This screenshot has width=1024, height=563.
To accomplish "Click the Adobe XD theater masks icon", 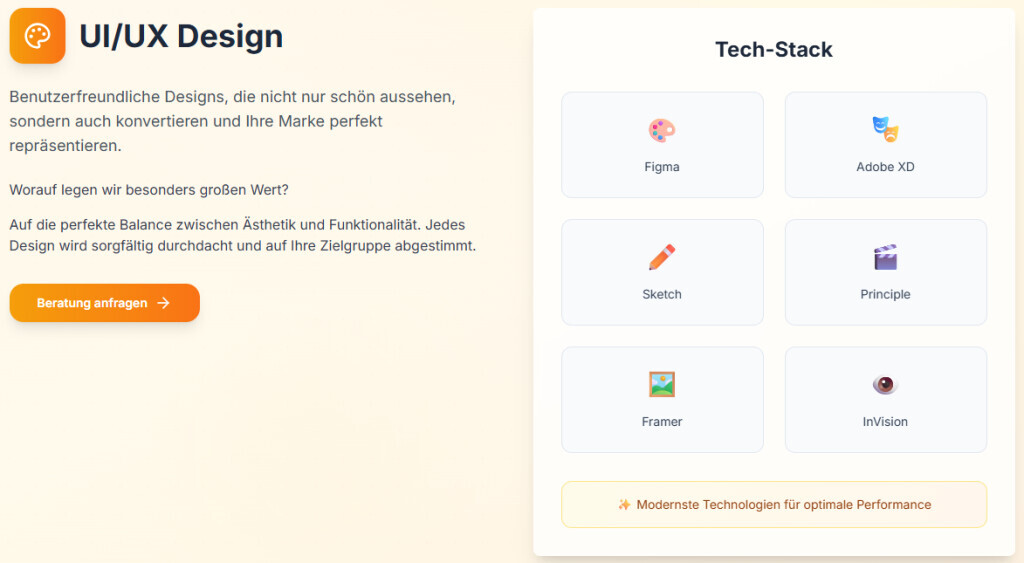I will pos(885,129).
